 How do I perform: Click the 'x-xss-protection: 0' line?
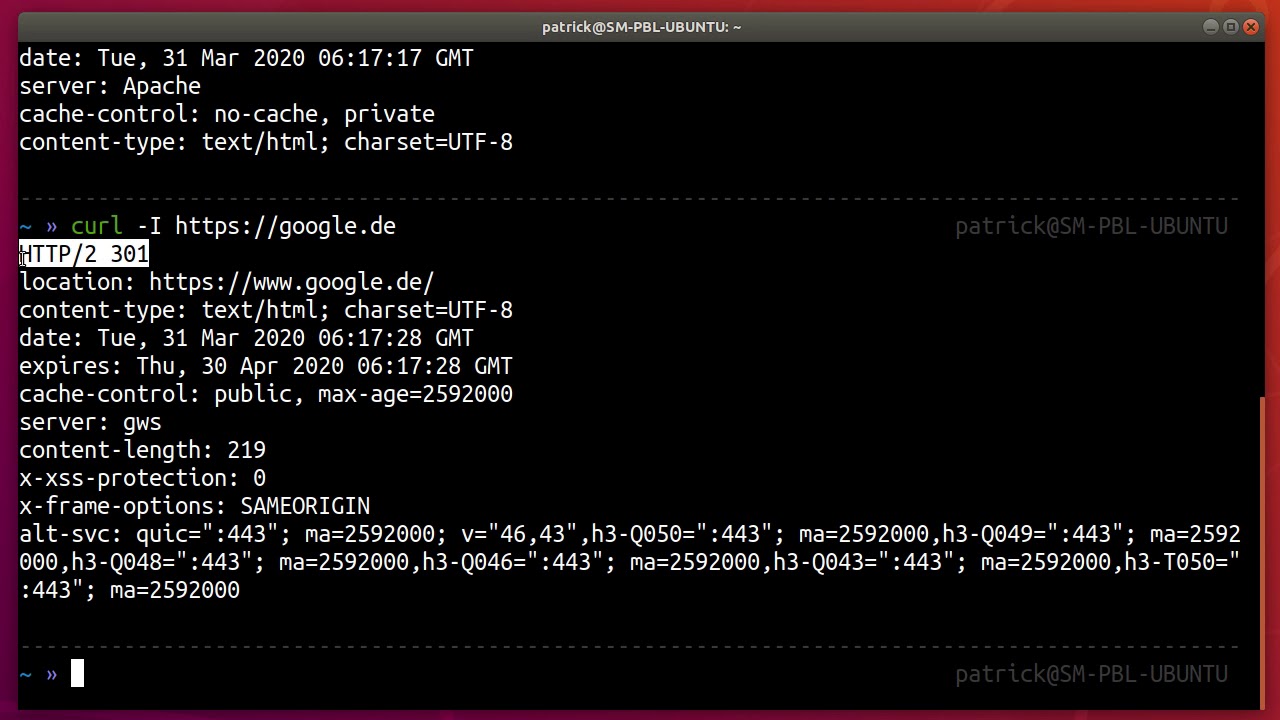(x=142, y=478)
